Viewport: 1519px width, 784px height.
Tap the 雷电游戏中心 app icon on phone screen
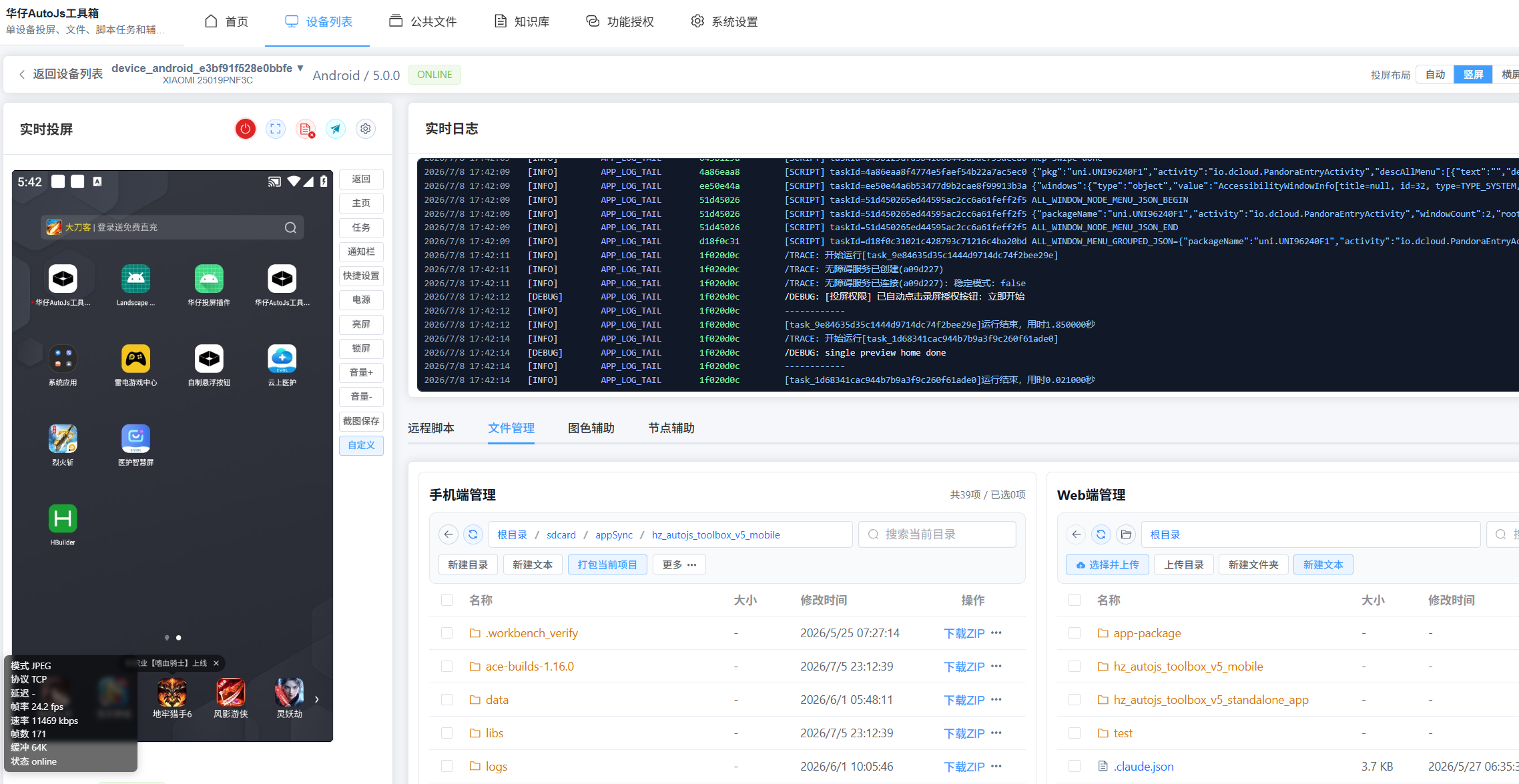point(136,359)
